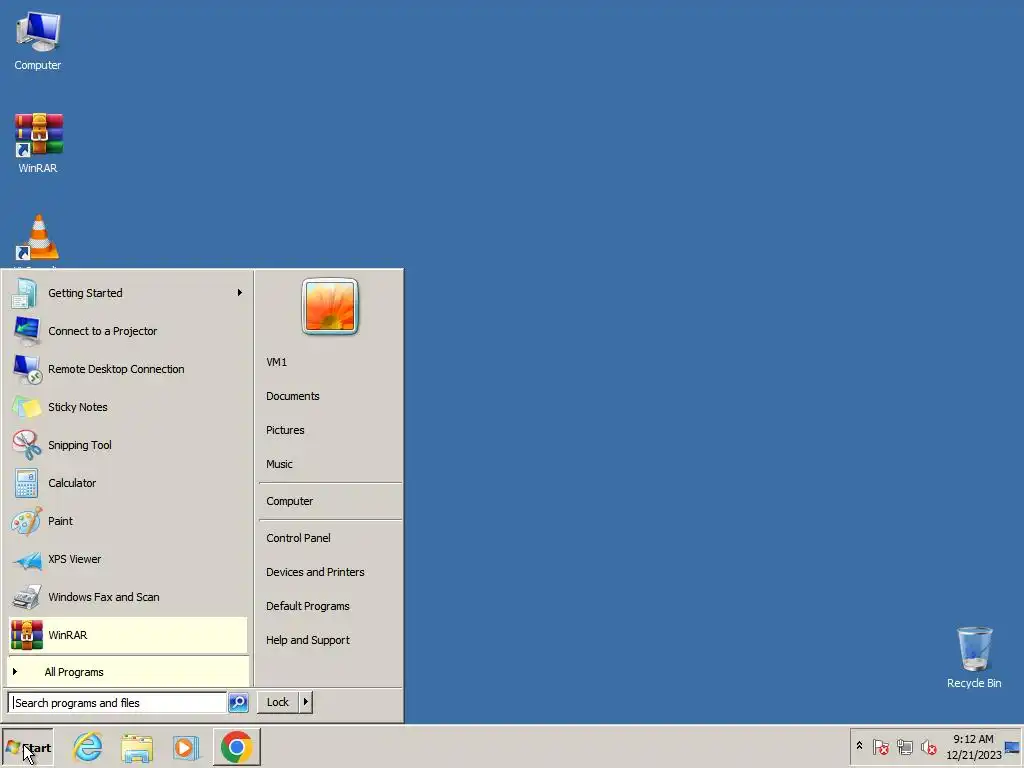1024x768 pixels.
Task: Launch XPS Viewer icon
Action: point(27,559)
